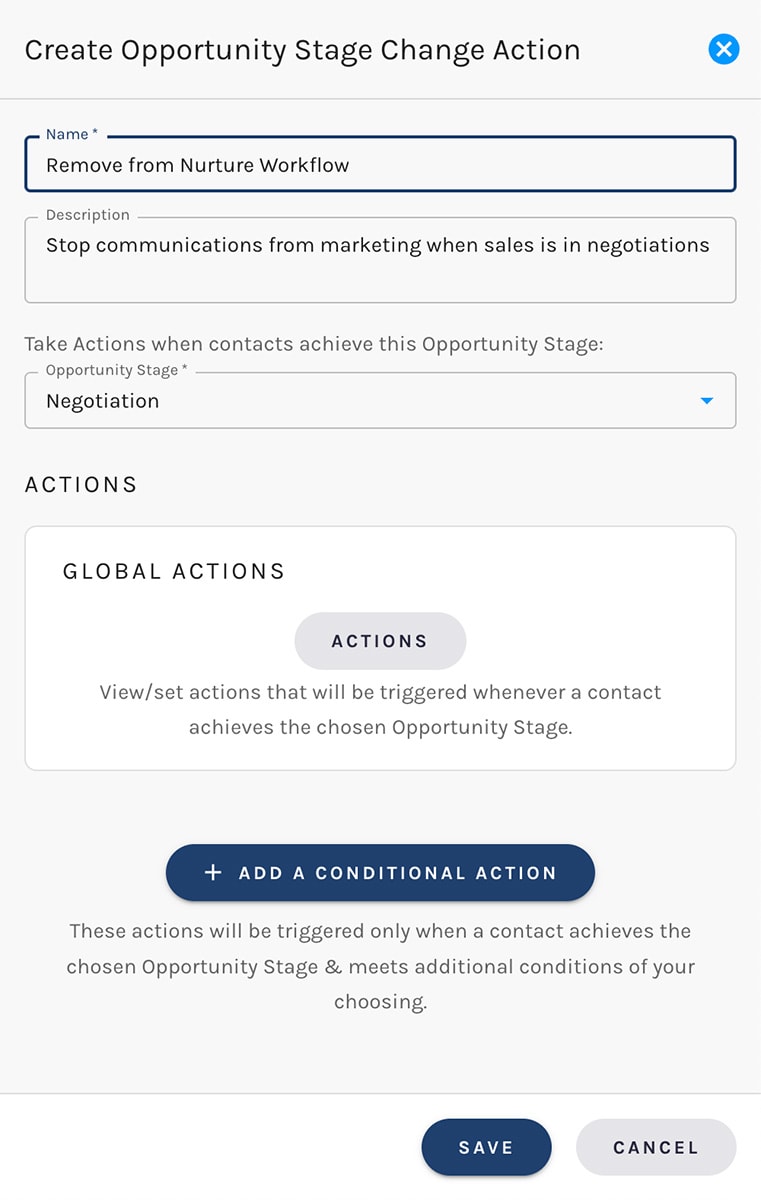Click the blue dropdown triangle beside Negotiation

(708, 399)
